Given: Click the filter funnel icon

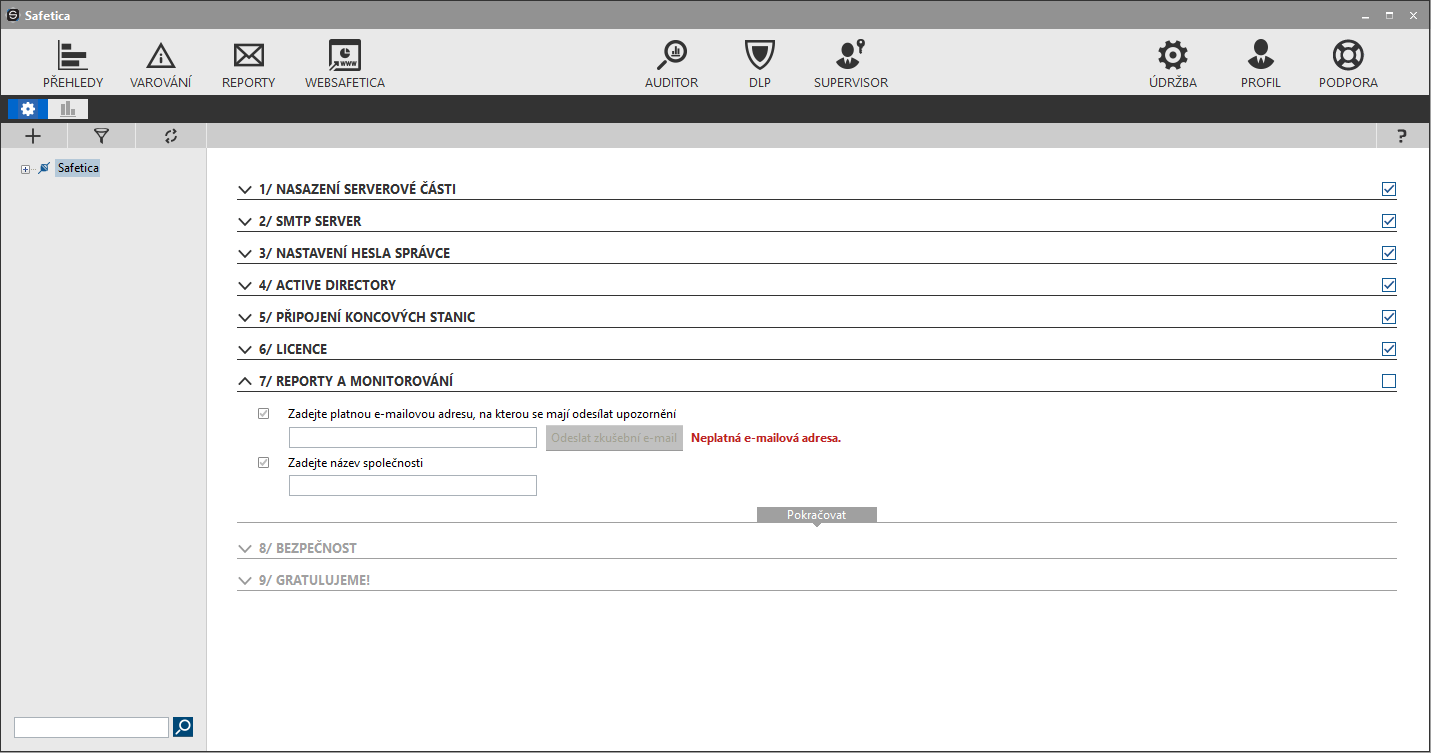Looking at the screenshot, I should pyautogui.click(x=101, y=136).
